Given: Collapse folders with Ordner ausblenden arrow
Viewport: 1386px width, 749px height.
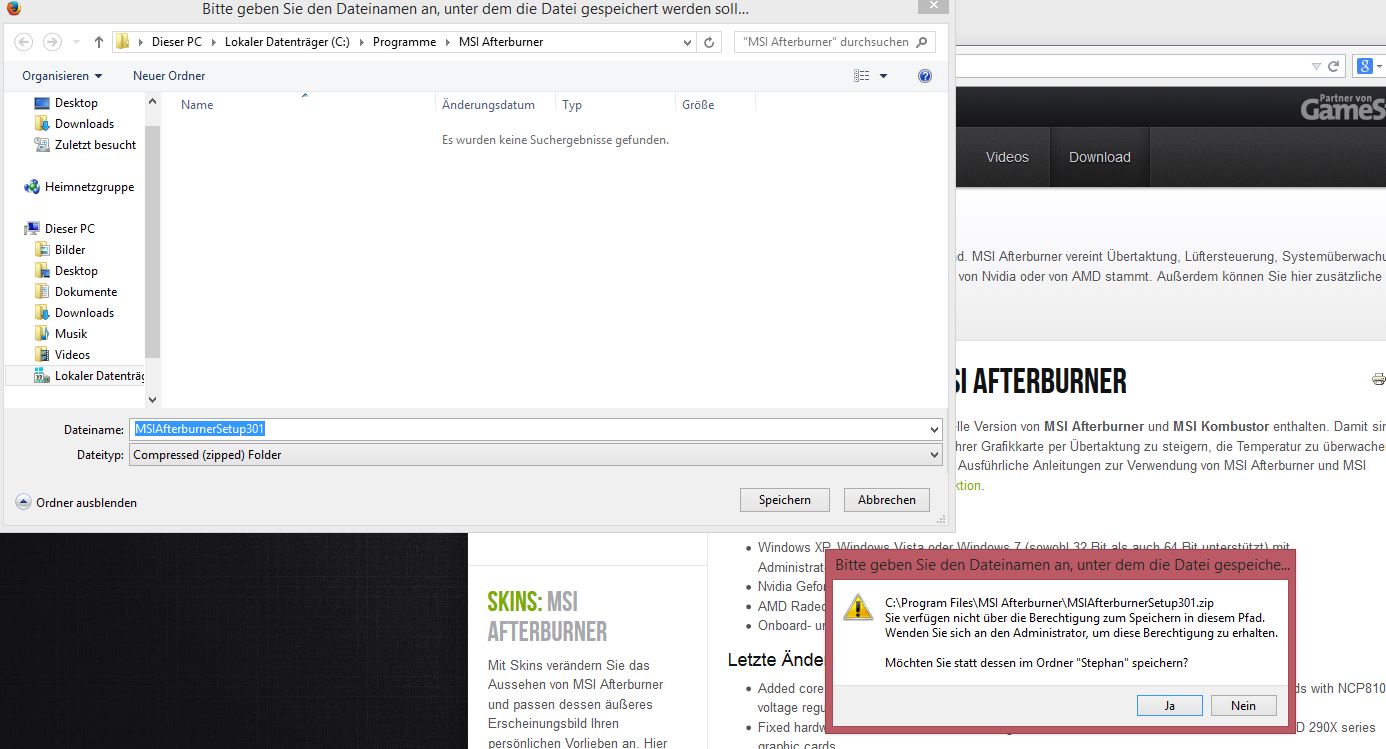Looking at the screenshot, I should [x=23, y=502].
